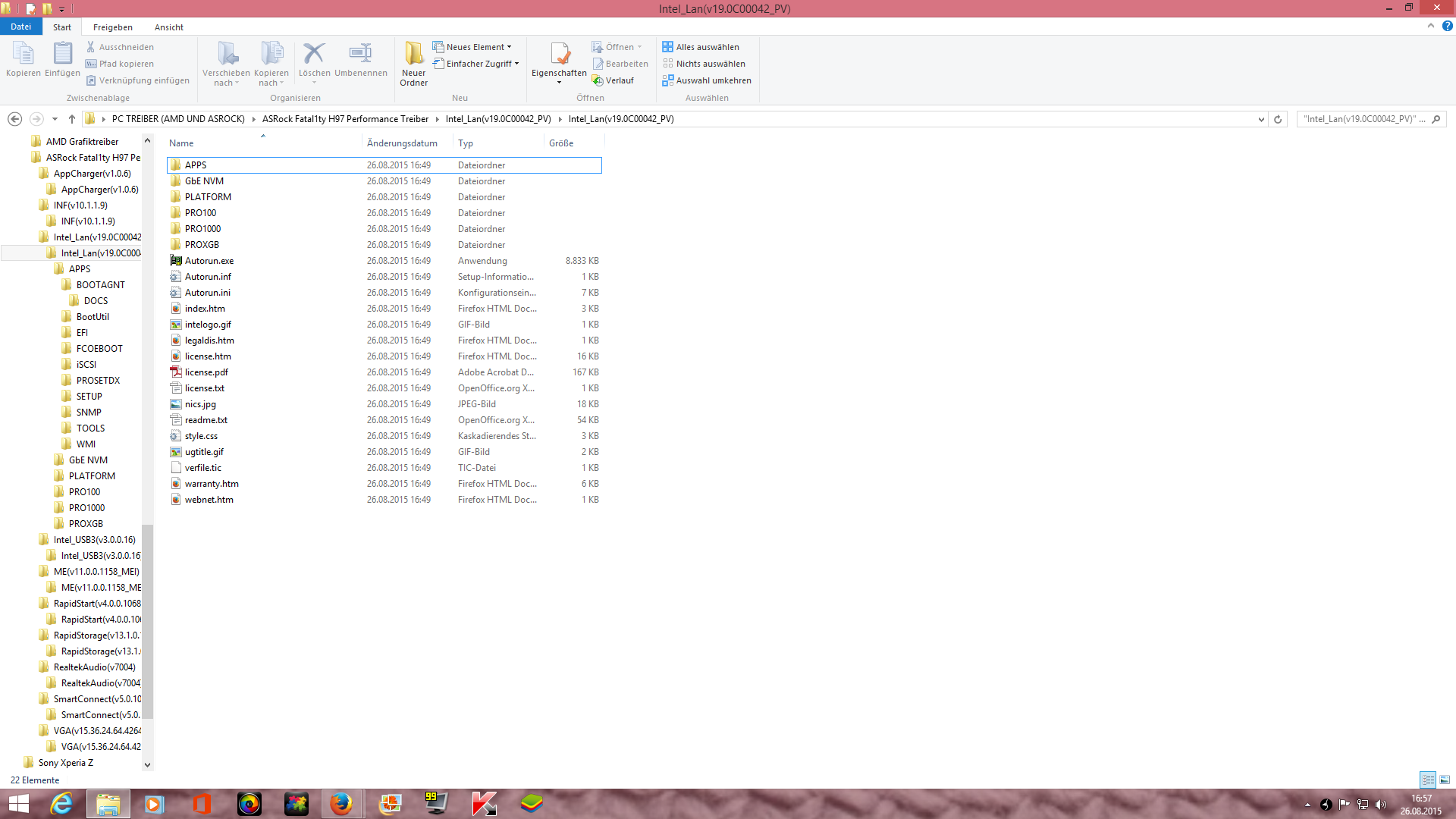Open the Freigeben ribbon tab
Viewport: 1456px width, 819px height.
(112, 27)
